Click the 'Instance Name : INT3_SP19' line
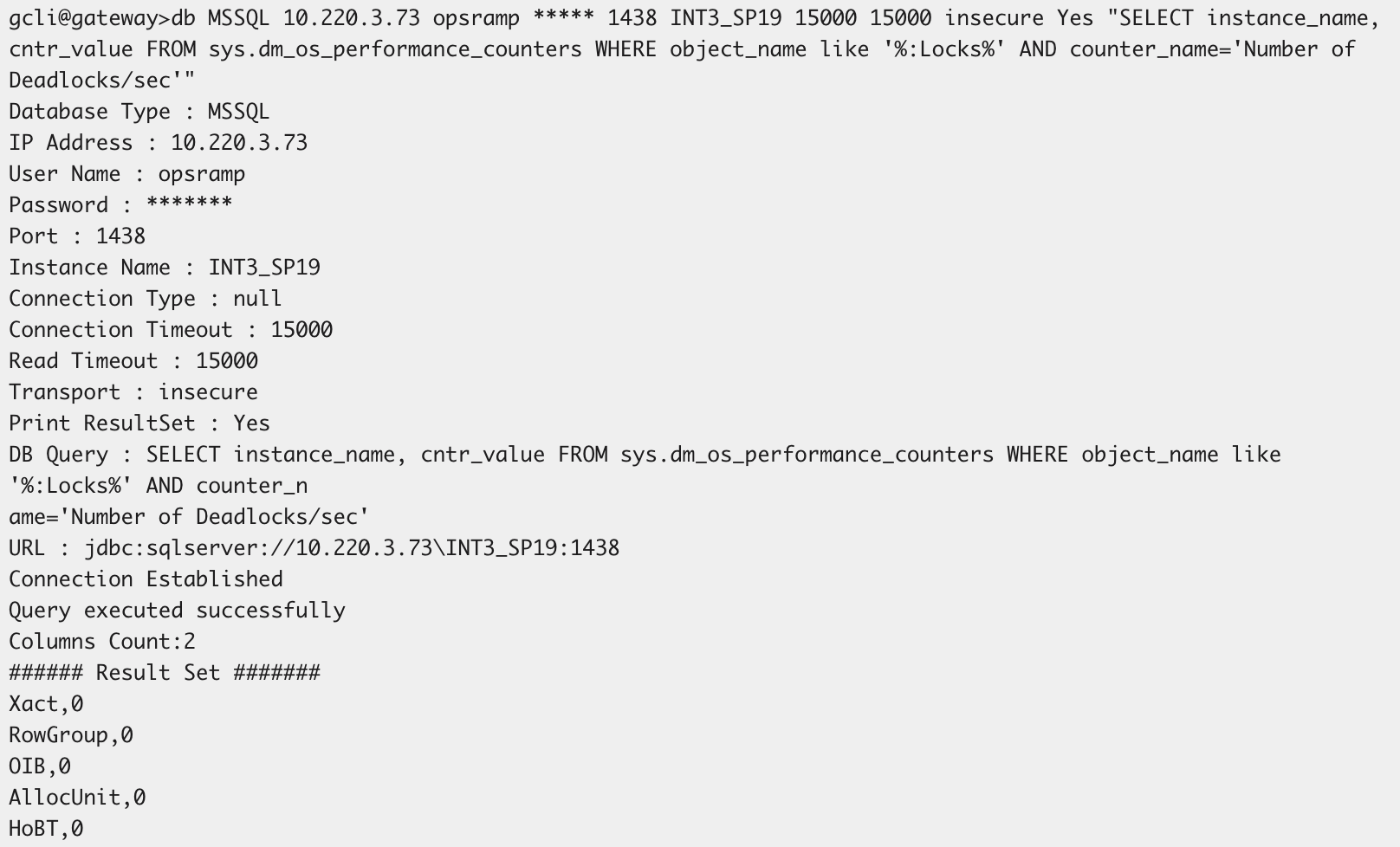This screenshot has height=847, width=1400. point(165,268)
